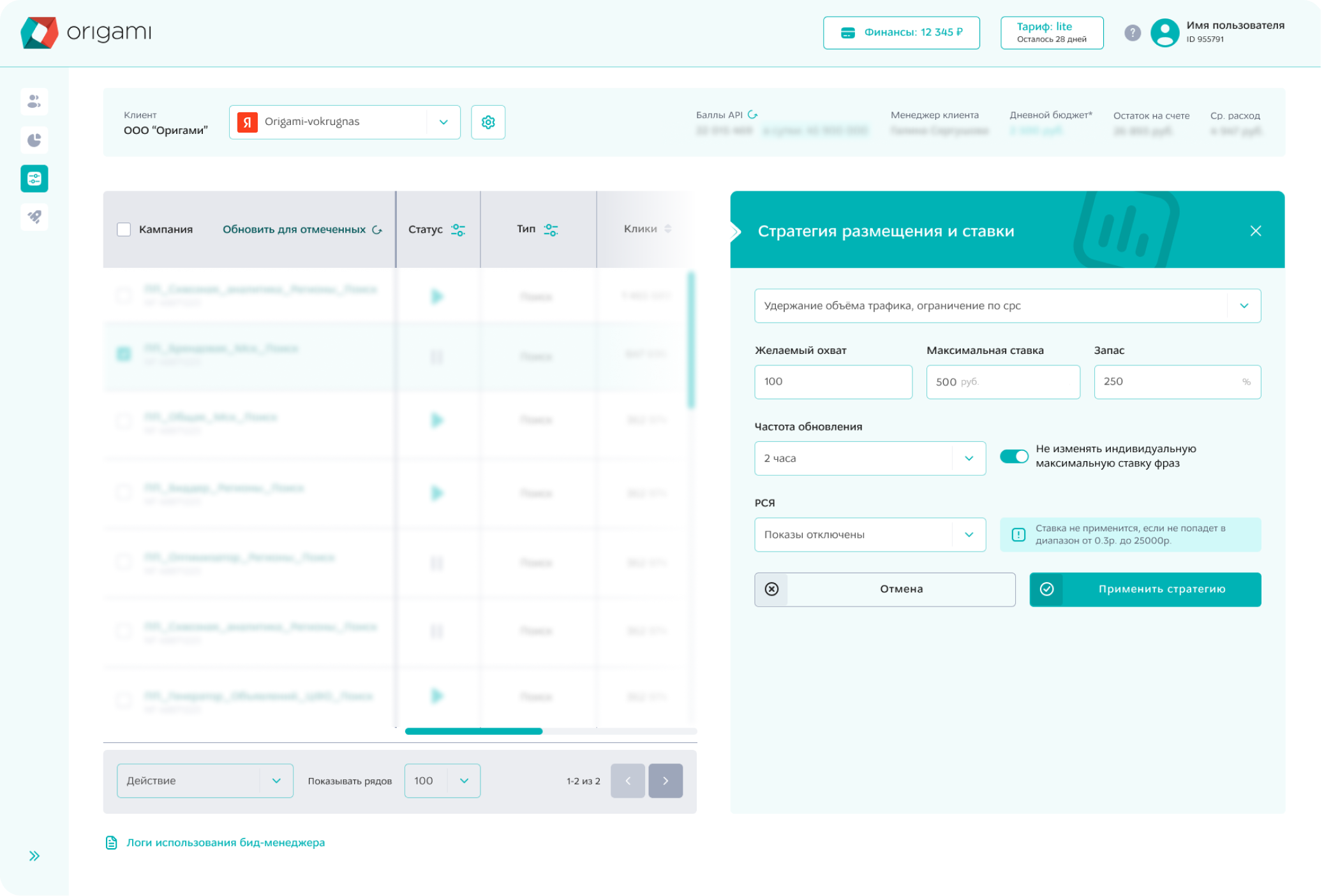This screenshot has height=896, width=1324.
Task: Open the РСЯ Показы отключены dropdown
Action: click(x=870, y=535)
